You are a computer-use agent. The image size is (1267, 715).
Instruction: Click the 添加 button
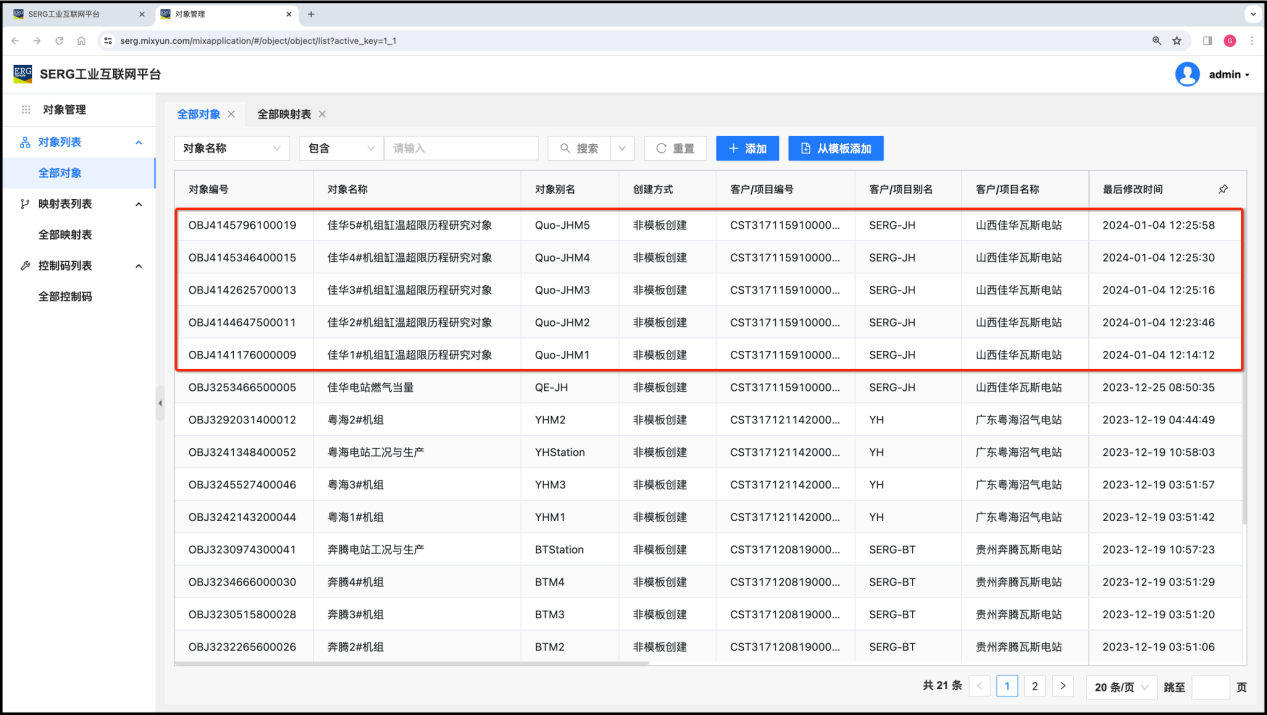(x=747, y=148)
